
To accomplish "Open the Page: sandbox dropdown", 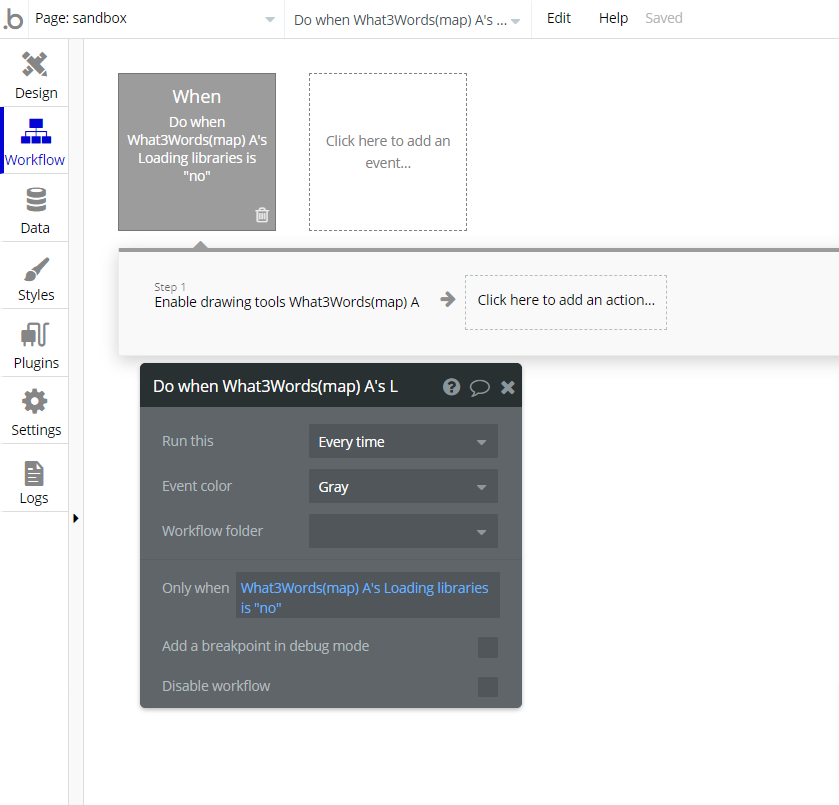I will (x=155, y=19).
